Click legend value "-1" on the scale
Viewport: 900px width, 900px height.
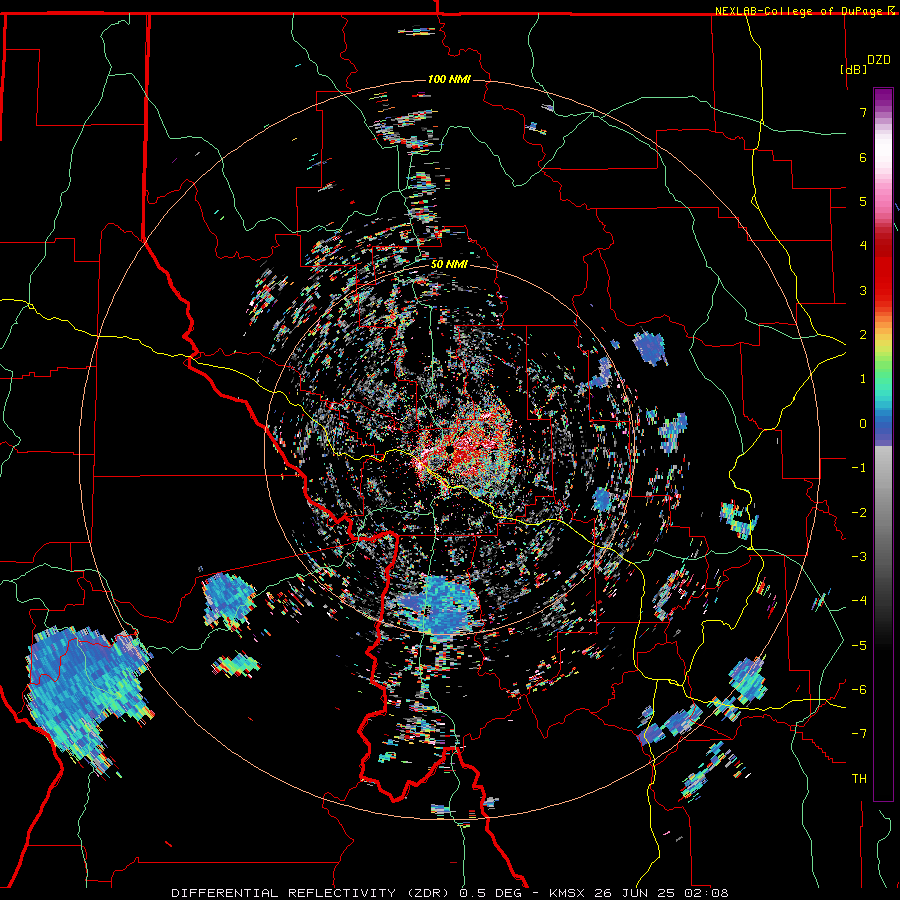tap(859, 468)
